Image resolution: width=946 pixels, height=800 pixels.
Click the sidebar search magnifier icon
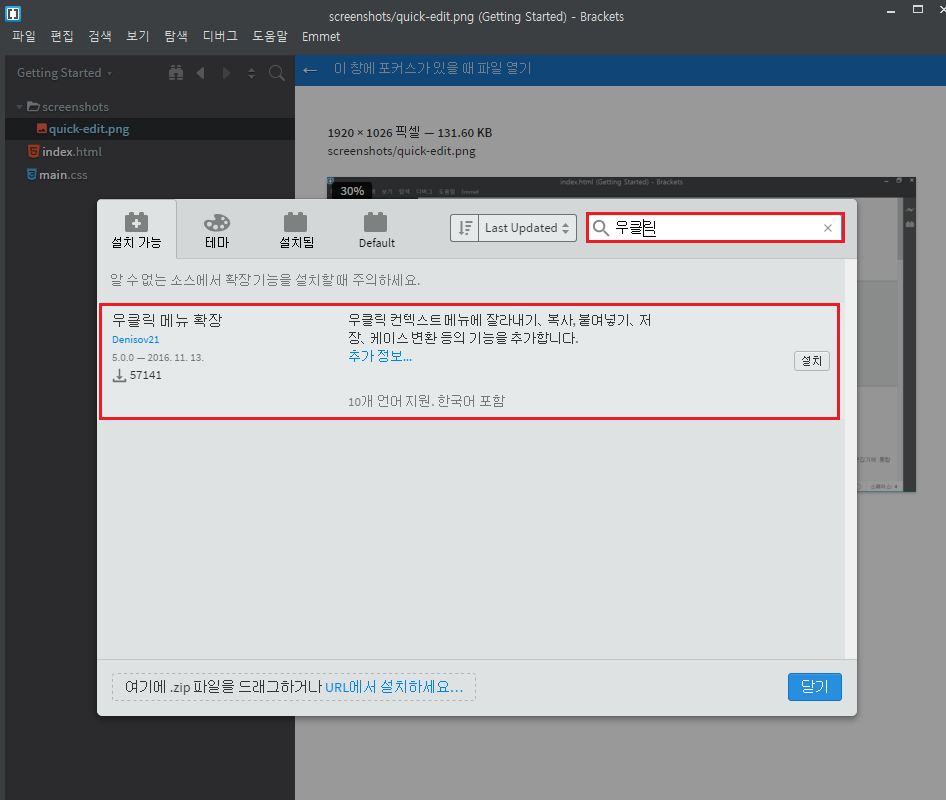(x=277, y=74)
